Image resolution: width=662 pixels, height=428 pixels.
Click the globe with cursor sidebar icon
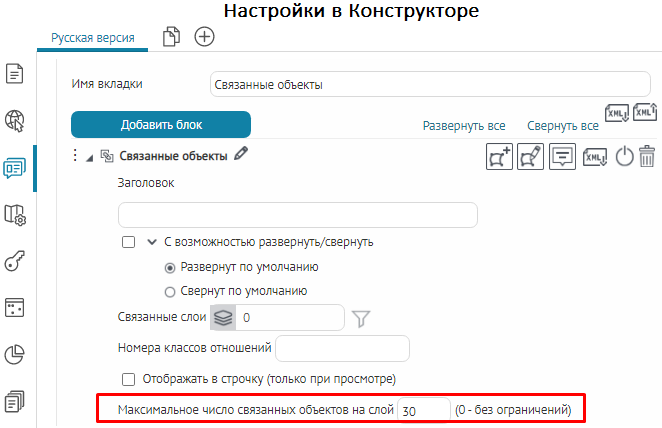[x=15, y=120]
